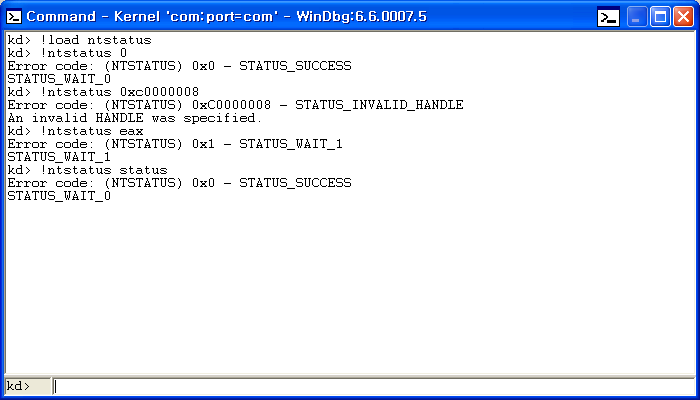Screen dimensions: 700x400
Task: Open the WinDbg window system menu icon
Action: point(14,16)
